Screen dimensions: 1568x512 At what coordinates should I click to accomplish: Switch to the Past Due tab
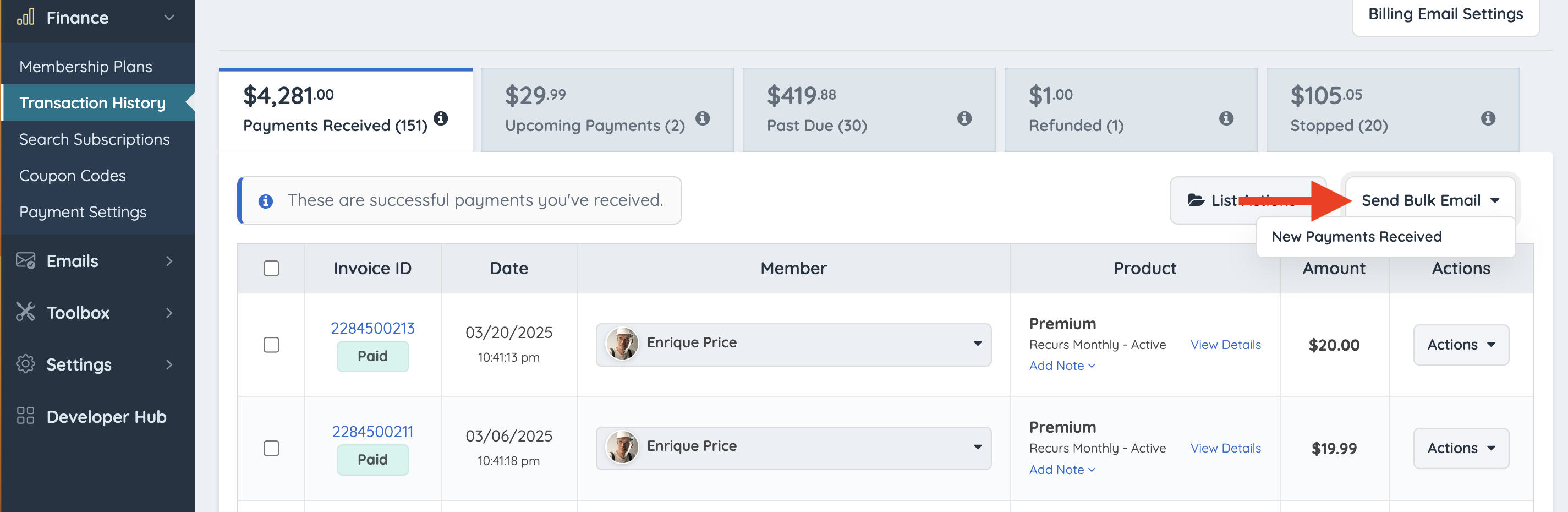pos(868,110)
